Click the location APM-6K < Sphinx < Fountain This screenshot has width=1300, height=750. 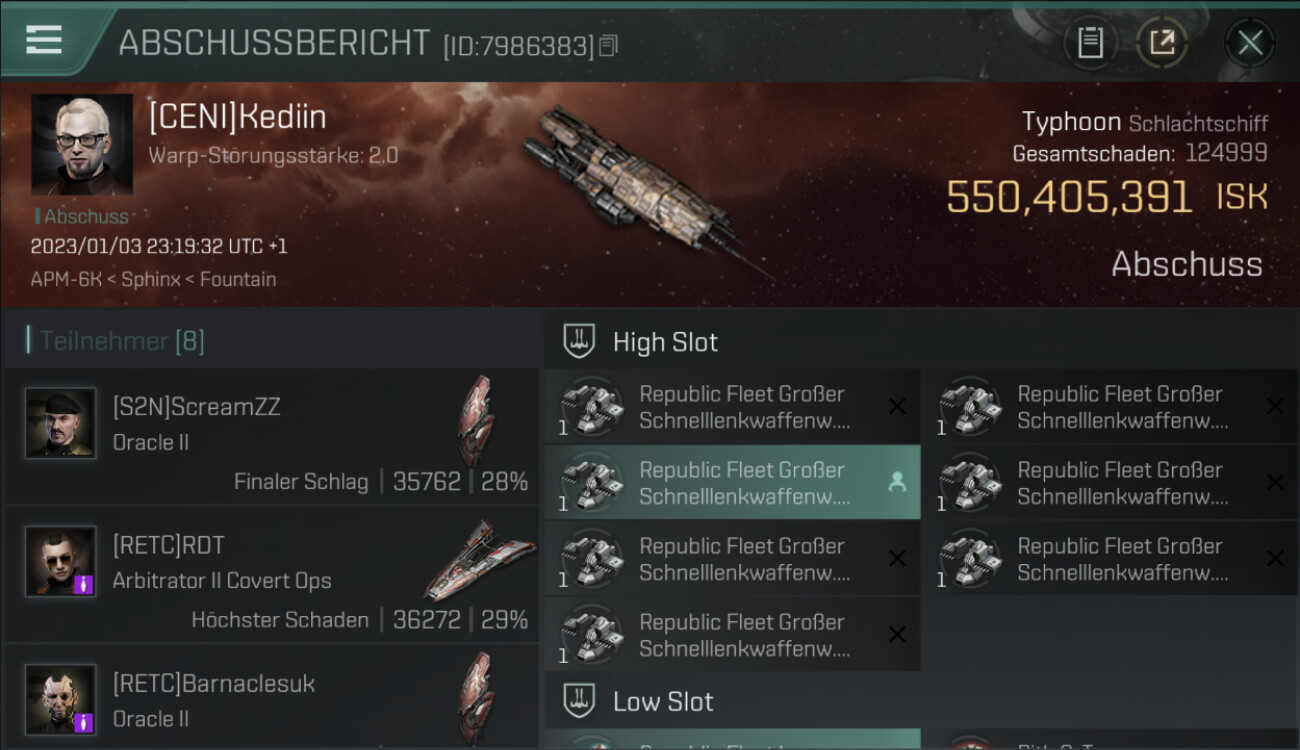coord(153,279)
